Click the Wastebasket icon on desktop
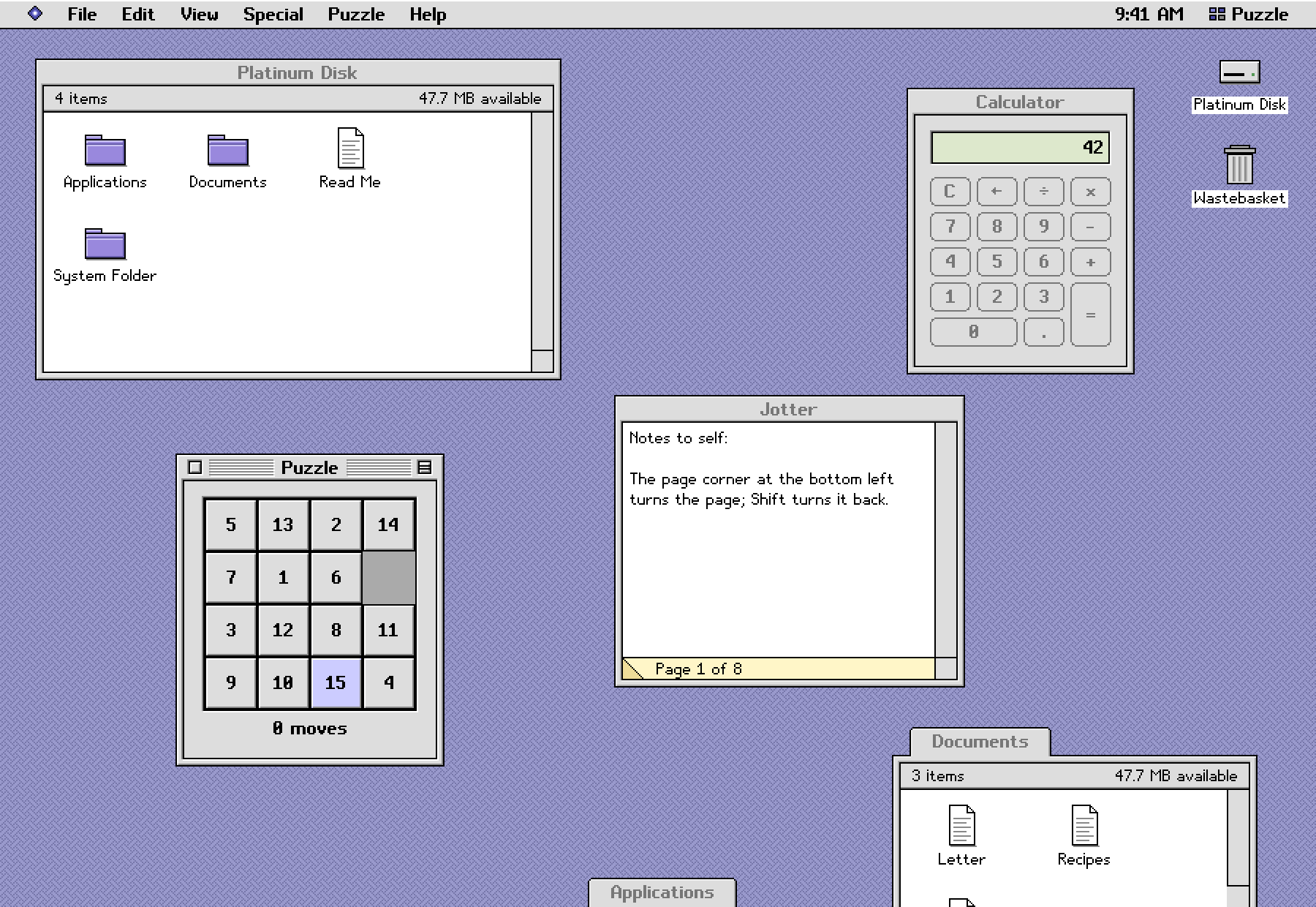This screenshot has width=1316, height=907. tap(1239, 165)
